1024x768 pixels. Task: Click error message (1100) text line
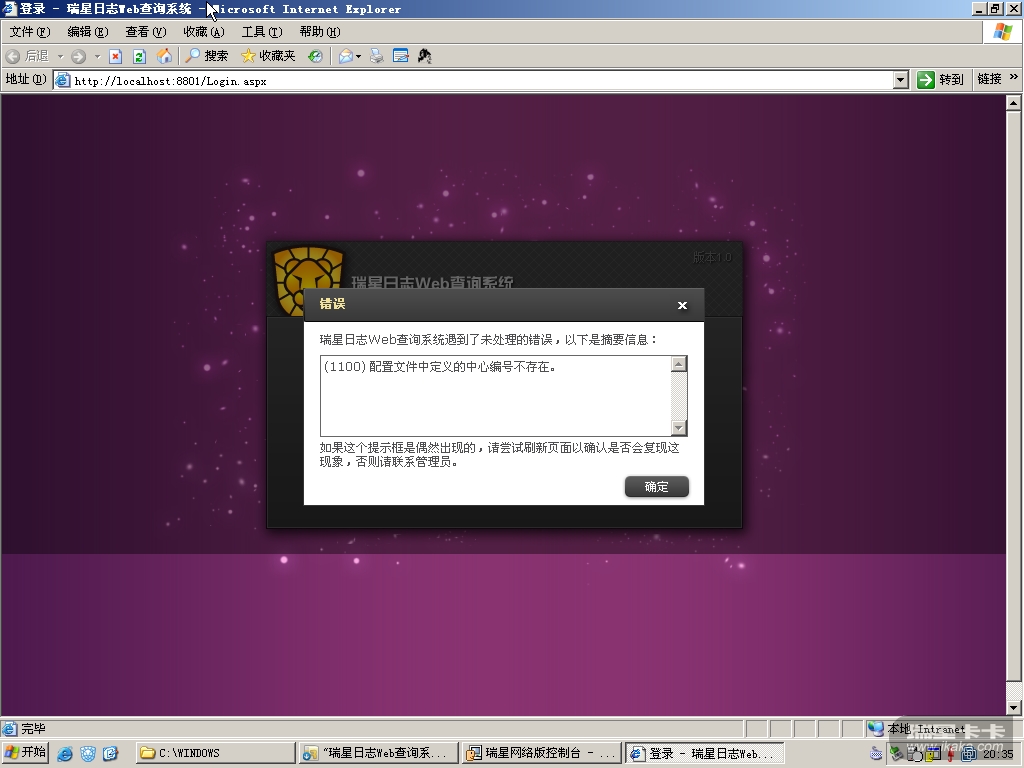coord(440,367)
